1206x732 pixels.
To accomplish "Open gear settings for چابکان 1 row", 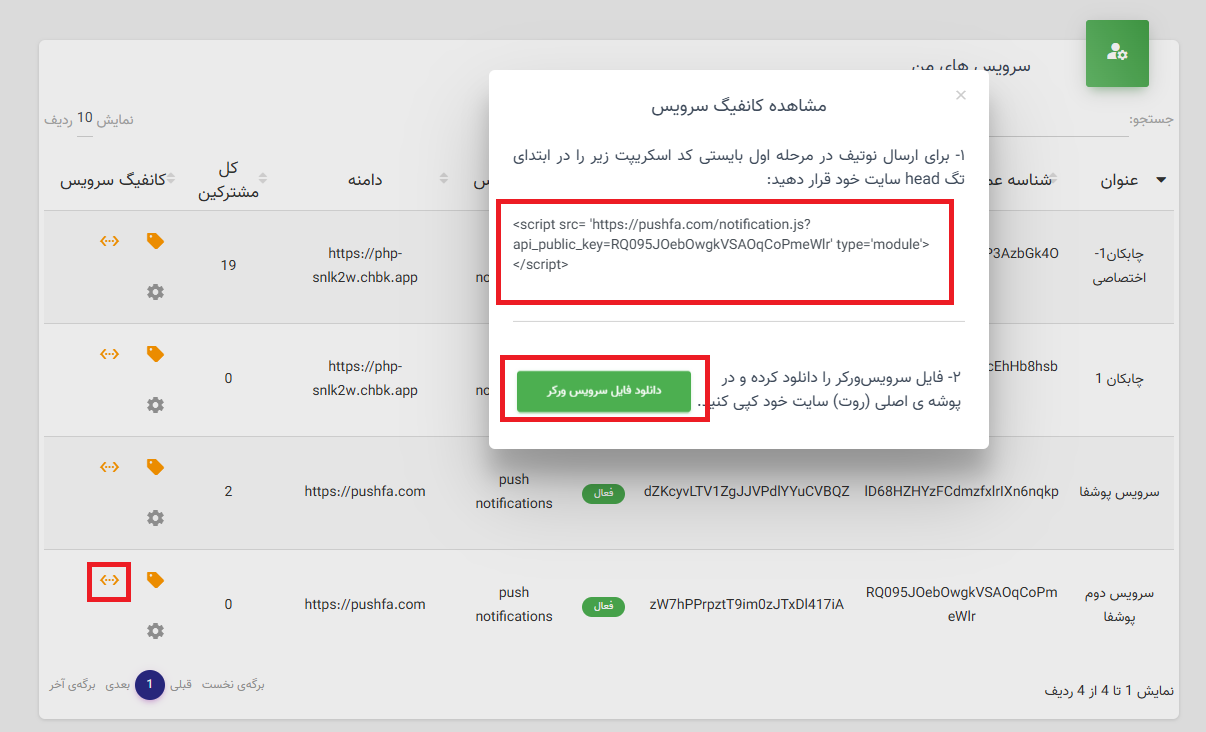I will coord(155,405).
